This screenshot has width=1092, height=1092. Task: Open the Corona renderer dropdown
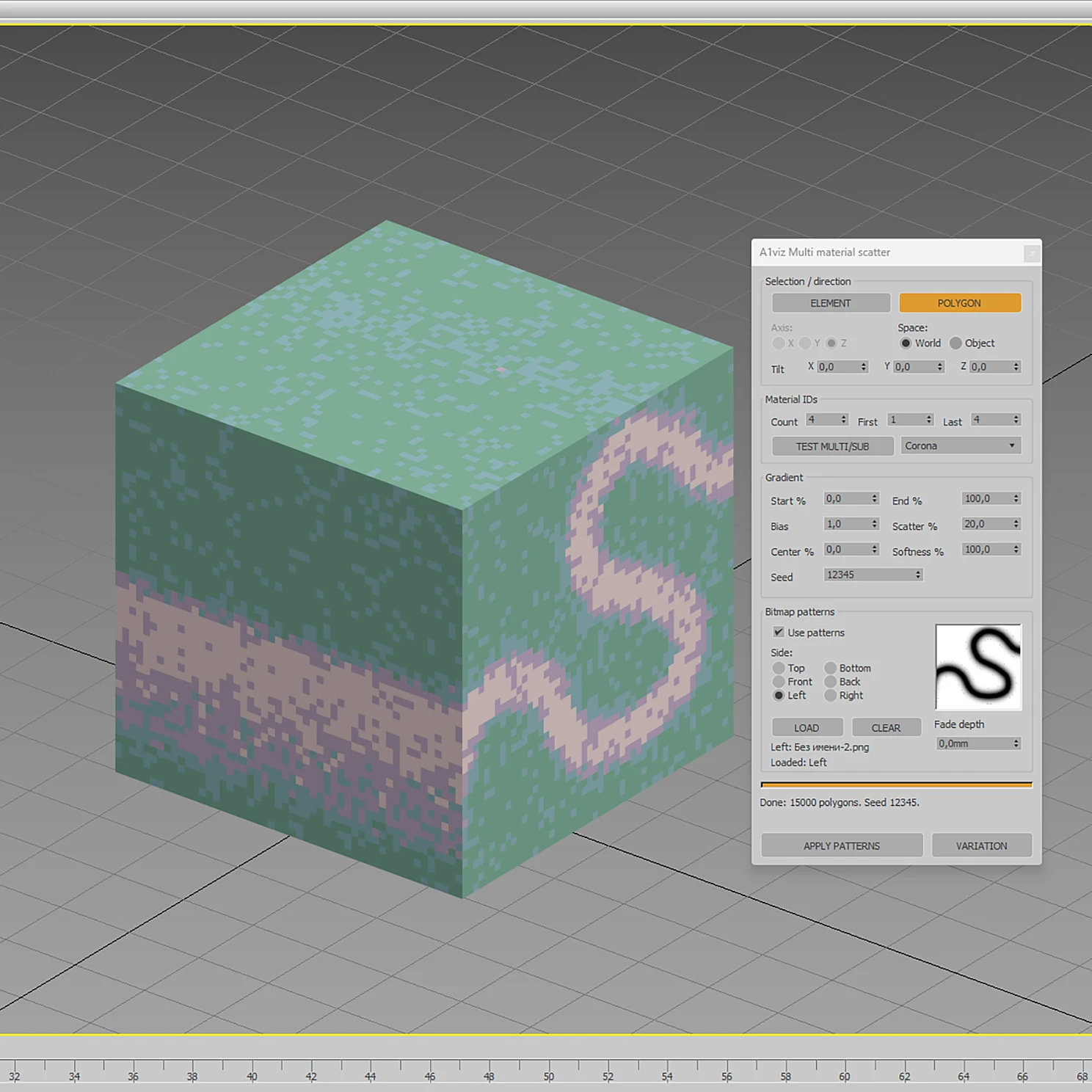(961, 445)
